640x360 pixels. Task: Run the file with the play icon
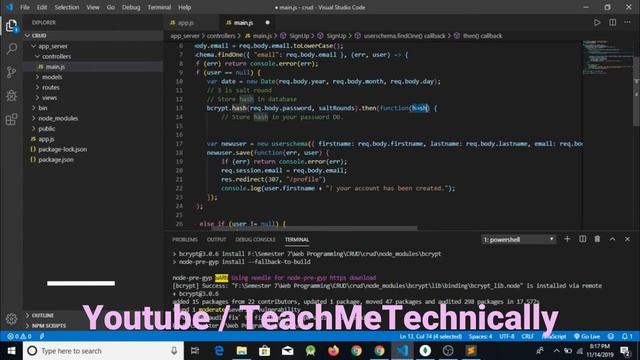(597, 22)
